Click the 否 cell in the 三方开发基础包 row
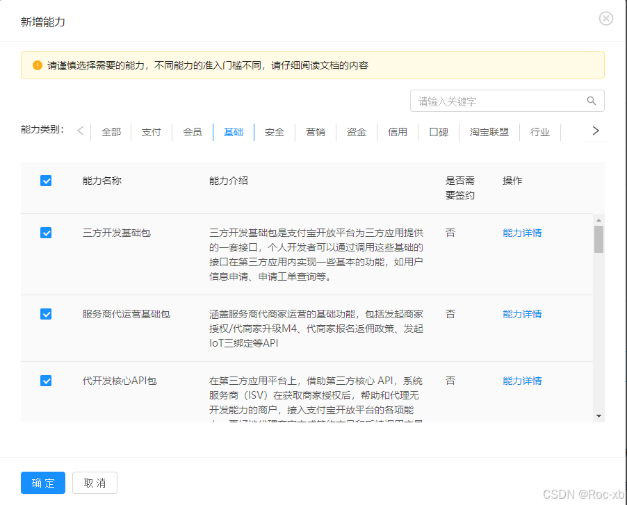This screenshot has width=627, height=505. [x=450, y=233]
